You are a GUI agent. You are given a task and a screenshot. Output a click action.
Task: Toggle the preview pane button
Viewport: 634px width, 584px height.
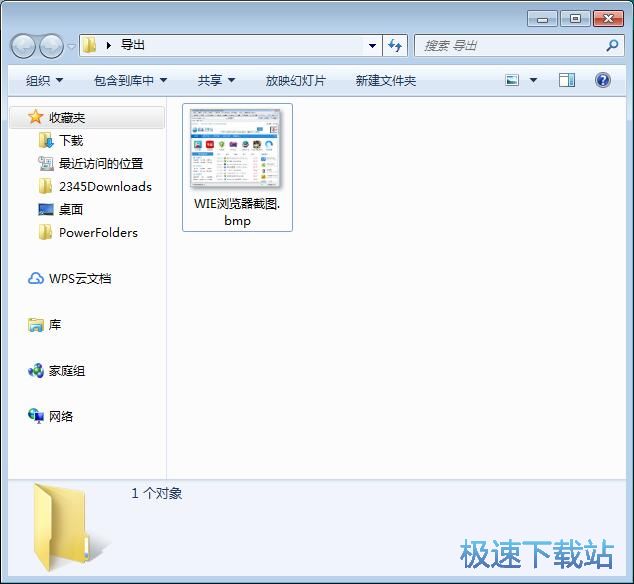pyautogui.click(x=567, y=80)
